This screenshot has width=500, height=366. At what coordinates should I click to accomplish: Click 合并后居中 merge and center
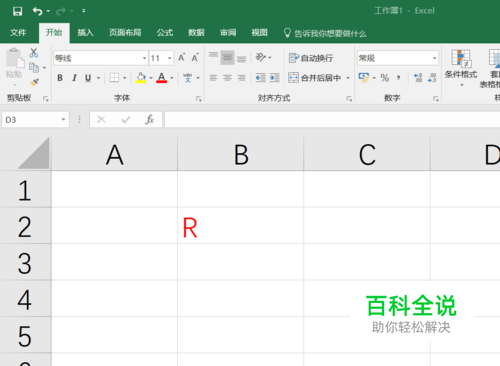(315, 78)
